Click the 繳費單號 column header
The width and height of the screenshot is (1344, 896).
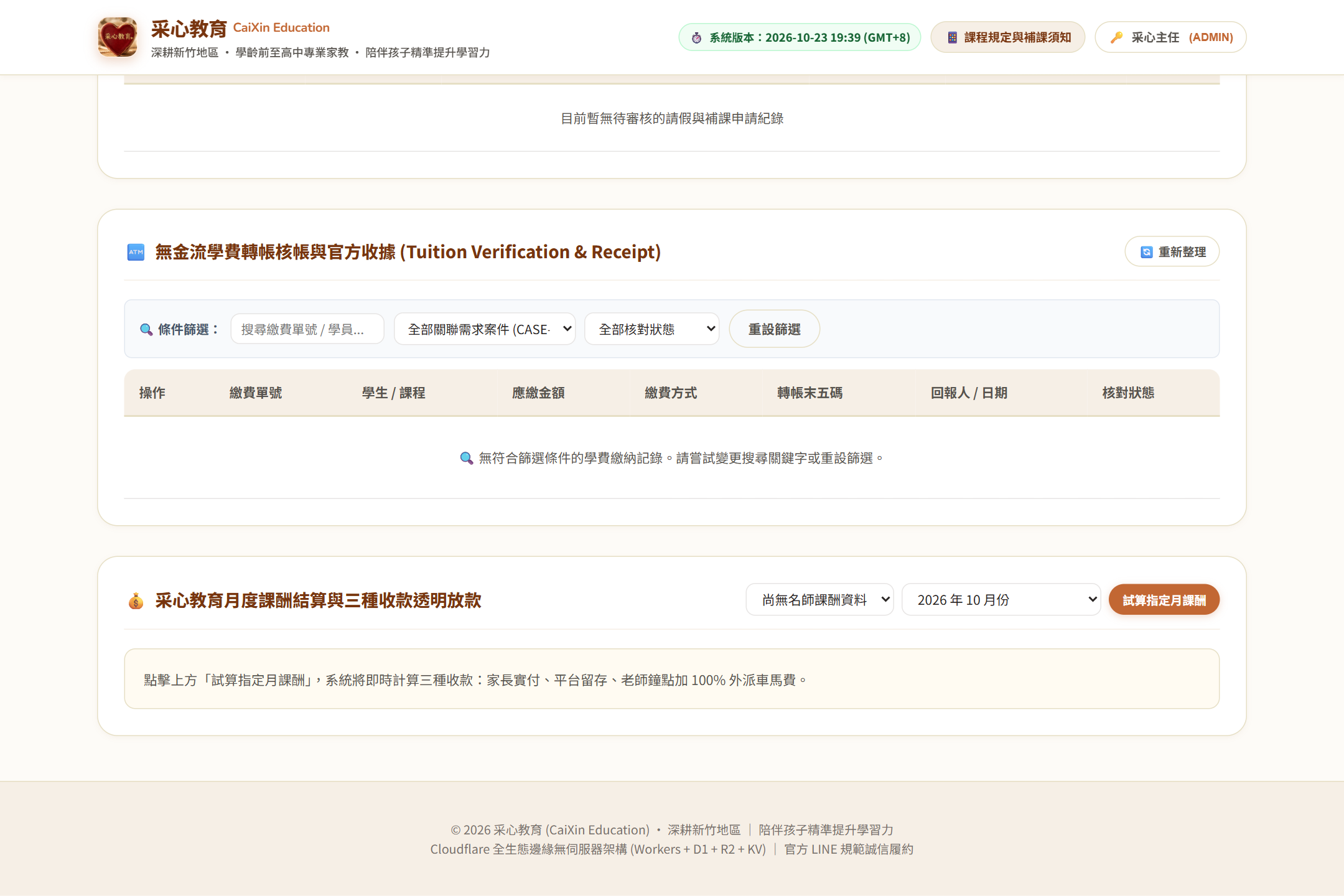pos(256,393)
